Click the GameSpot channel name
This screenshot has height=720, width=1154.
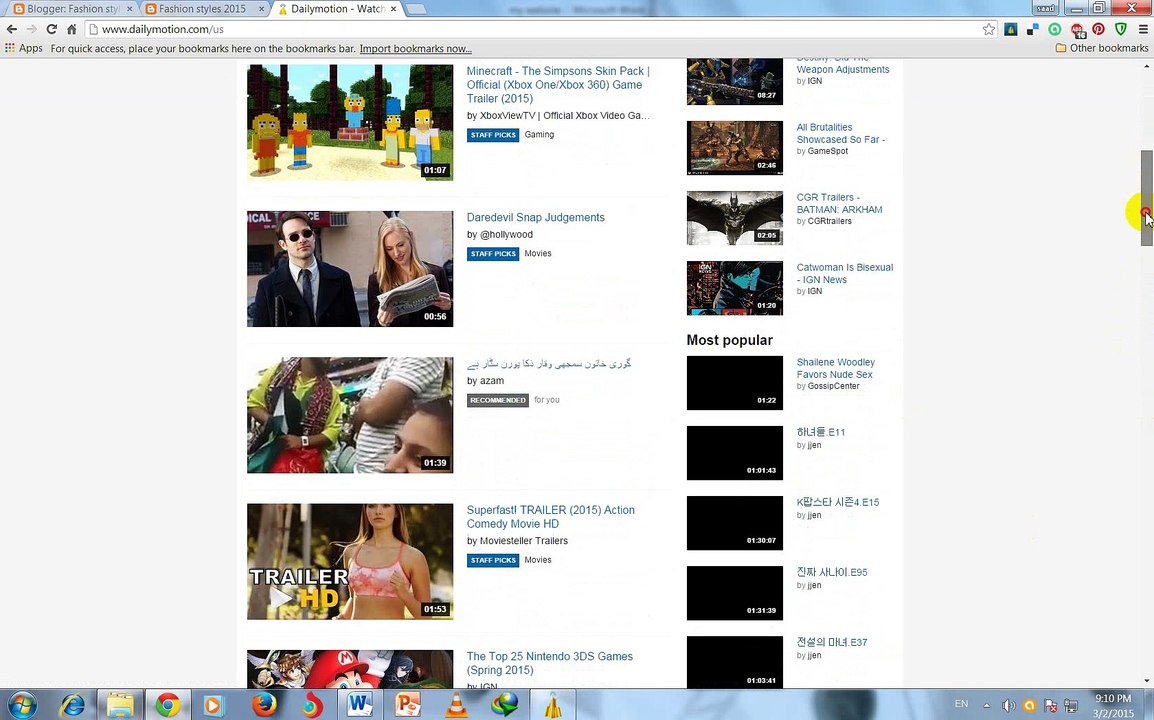tap(828, 151)
